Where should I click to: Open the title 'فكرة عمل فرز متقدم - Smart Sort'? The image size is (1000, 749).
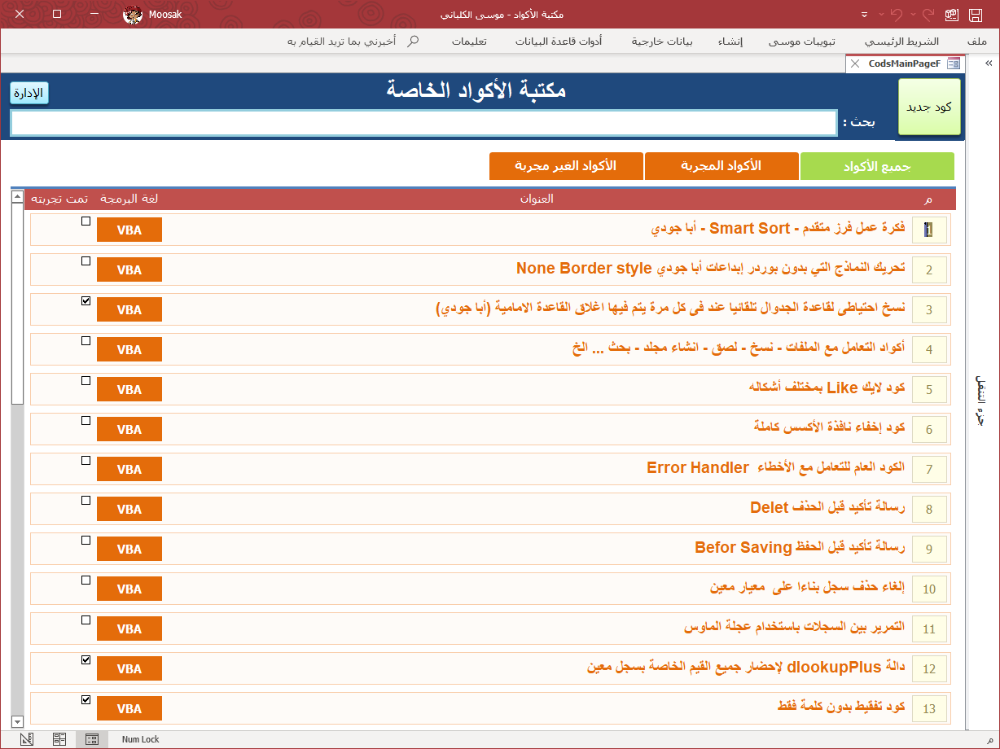point(778,228)
